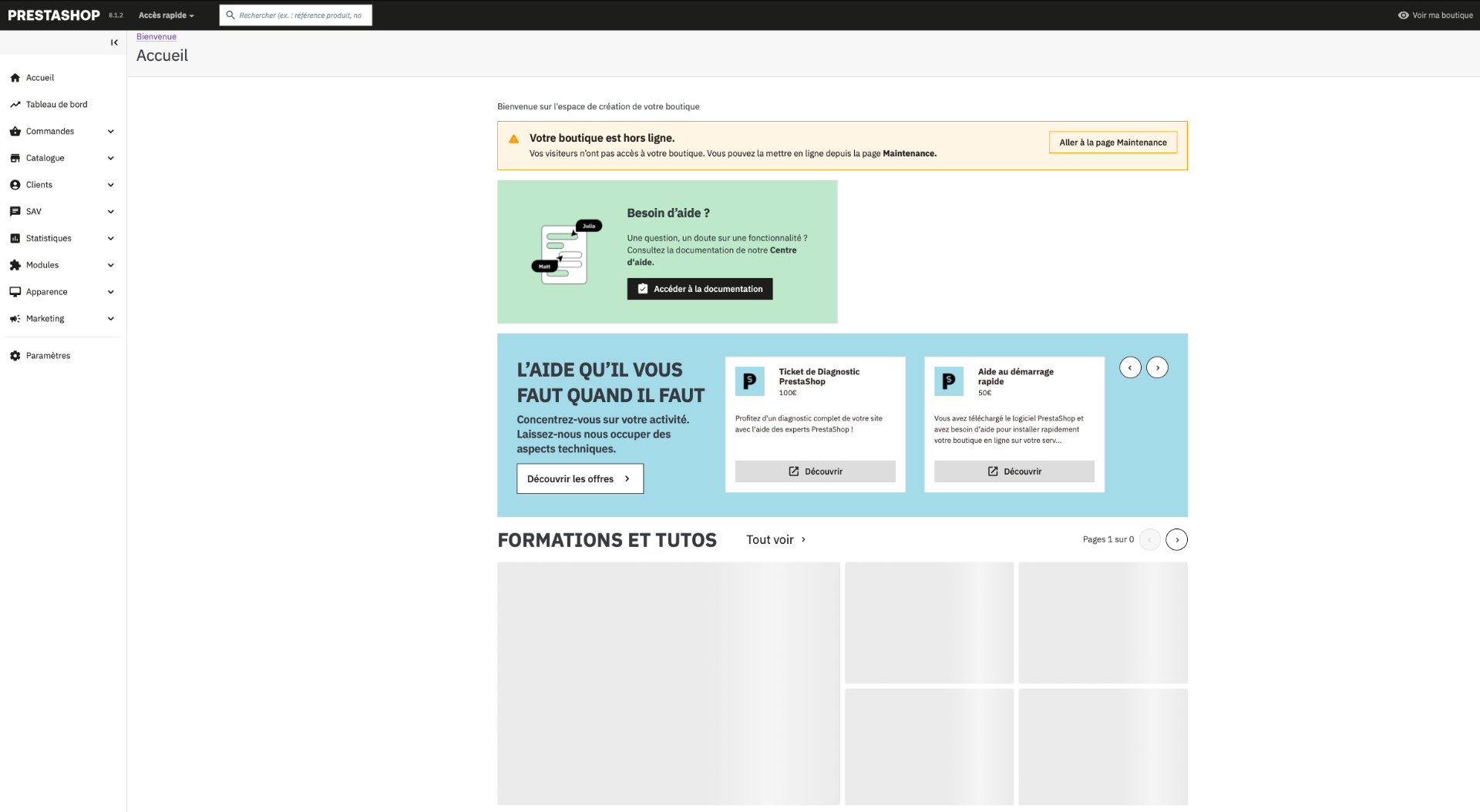The image size is (1480, 812).
Task: Click Découvrir under Aide au démarrage rapide
Action: (x=1014, y=471)
